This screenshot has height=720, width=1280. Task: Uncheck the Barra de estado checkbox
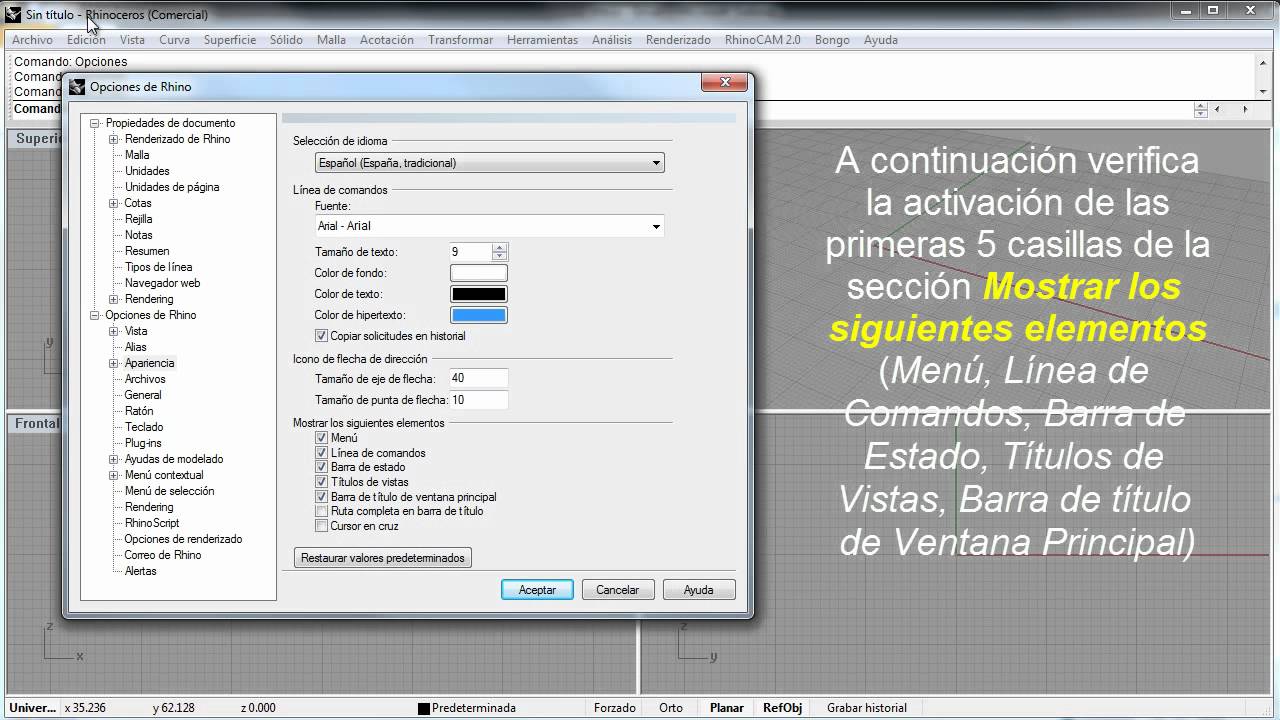[321, 467]
